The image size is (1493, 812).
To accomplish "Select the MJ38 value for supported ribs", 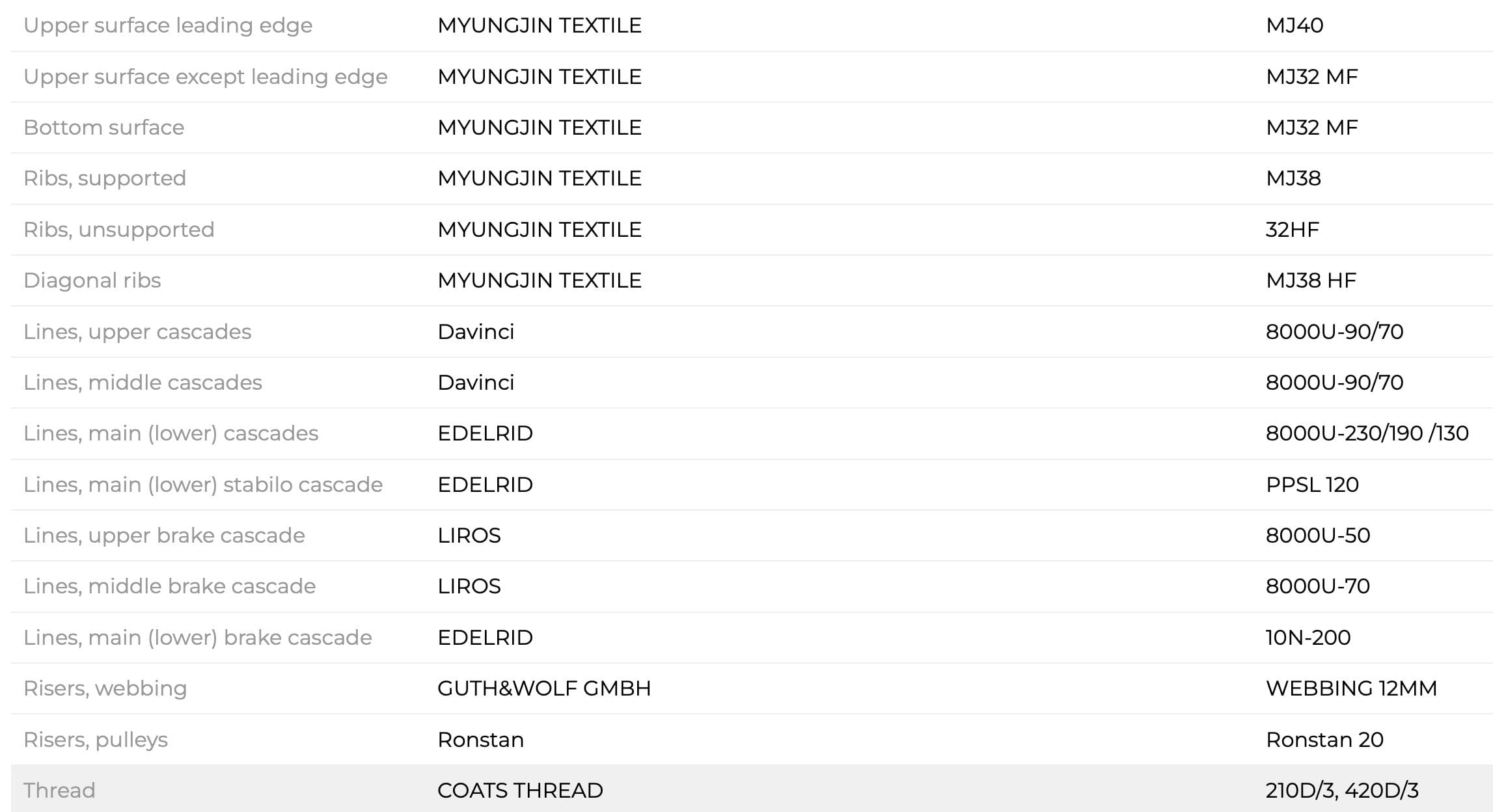I will point(1293,178).
